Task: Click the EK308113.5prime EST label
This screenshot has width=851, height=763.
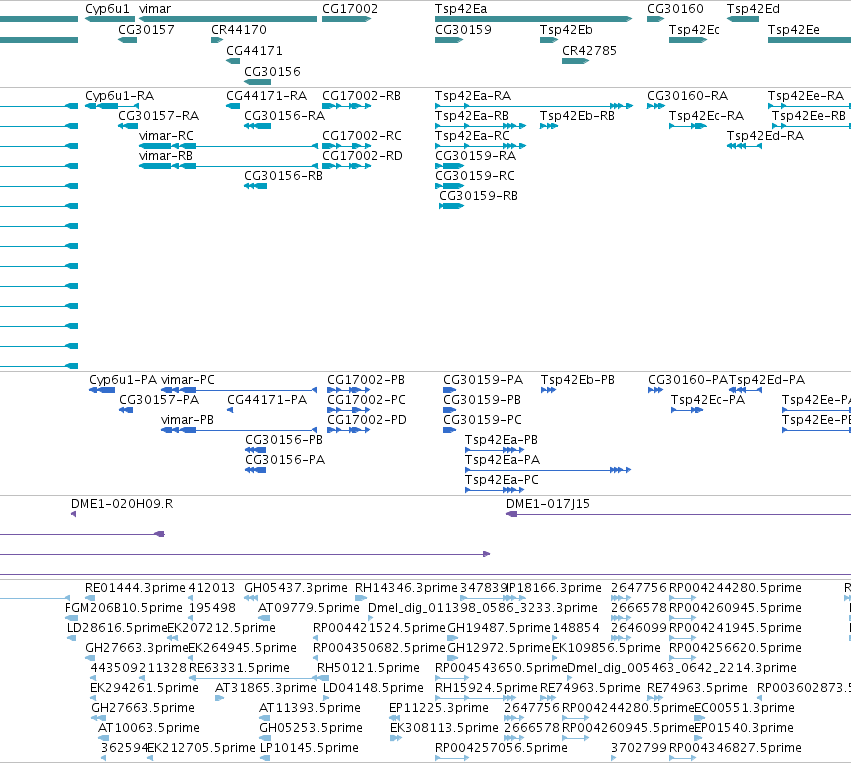Action: pos(444,728)
